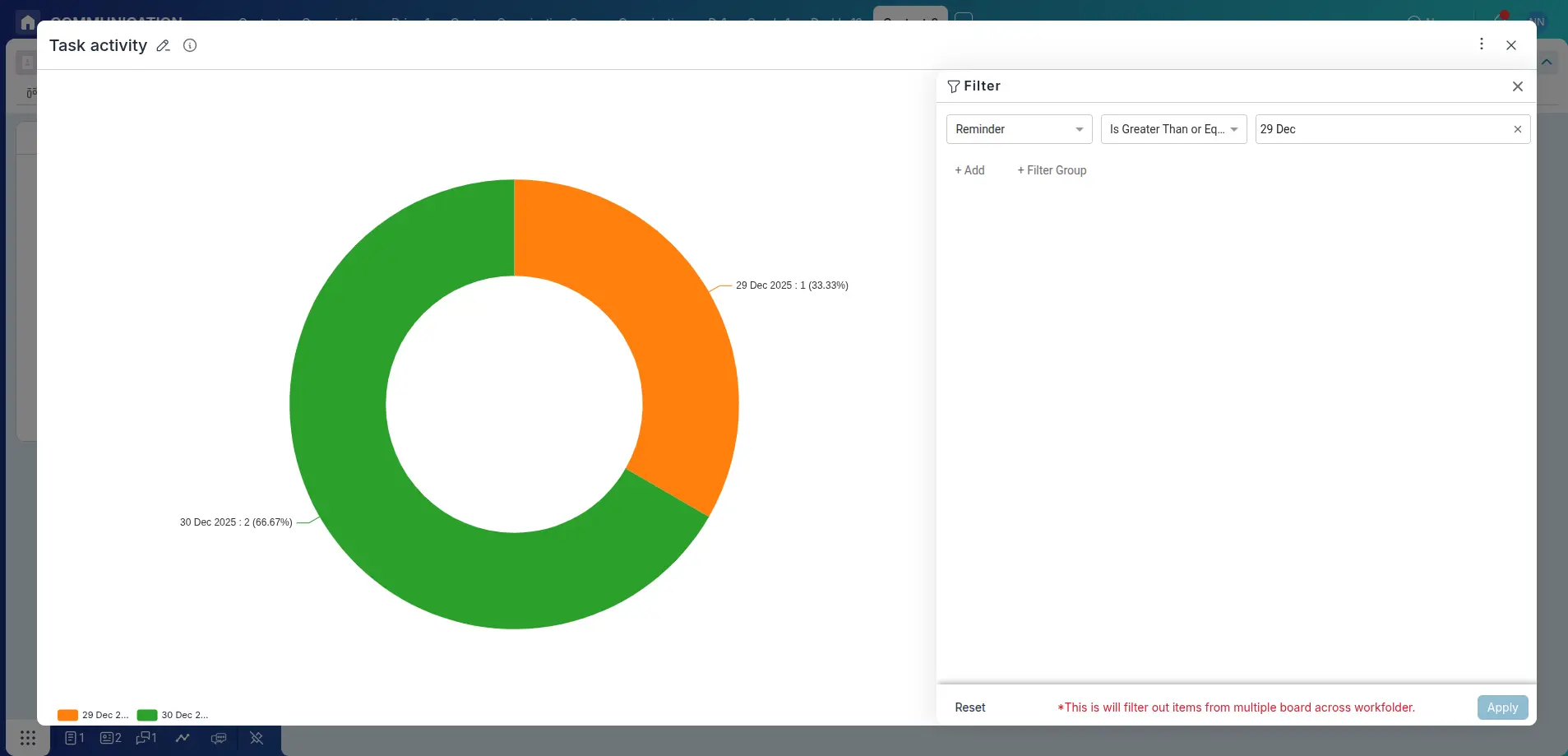Screen dimensions: 1568x756
Task: Click the info icon next to Task activity
Action: point(190,45)
